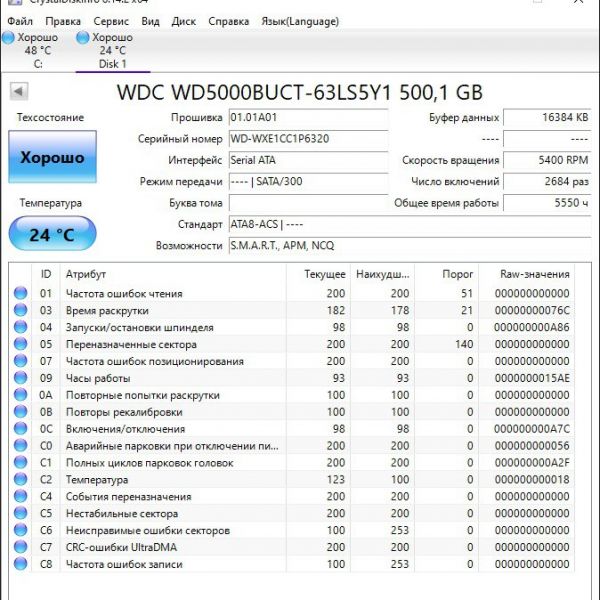Click status icon for attribute 04 spindle starts
The width and height of the screenshot is (600, 600).
click(x=21, y=327)
